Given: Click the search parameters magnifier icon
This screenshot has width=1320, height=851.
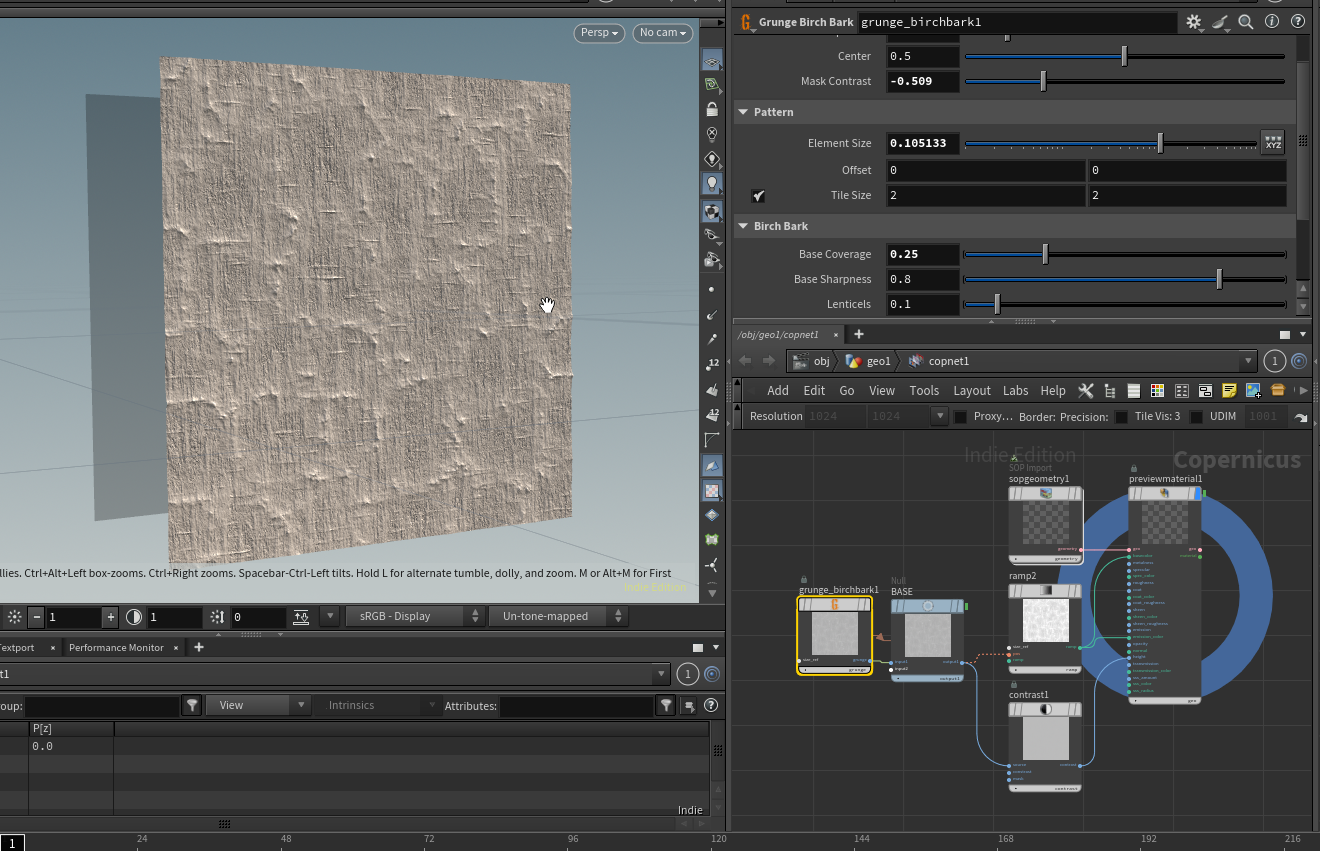Looking at the screenshot, I should (x=1246, y=21).
